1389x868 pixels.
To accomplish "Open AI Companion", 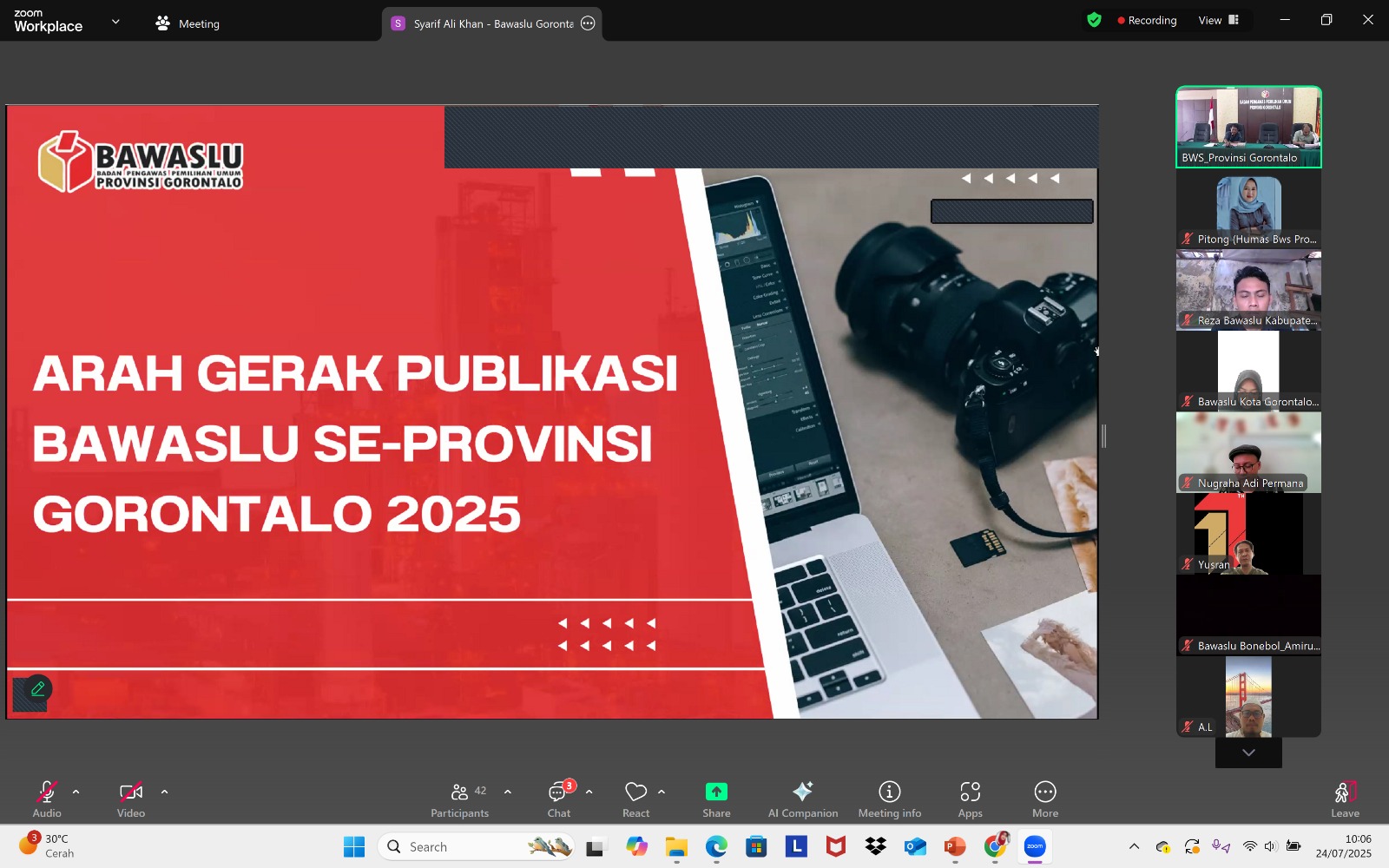I will pyautogui.click(x=802, y=799).
